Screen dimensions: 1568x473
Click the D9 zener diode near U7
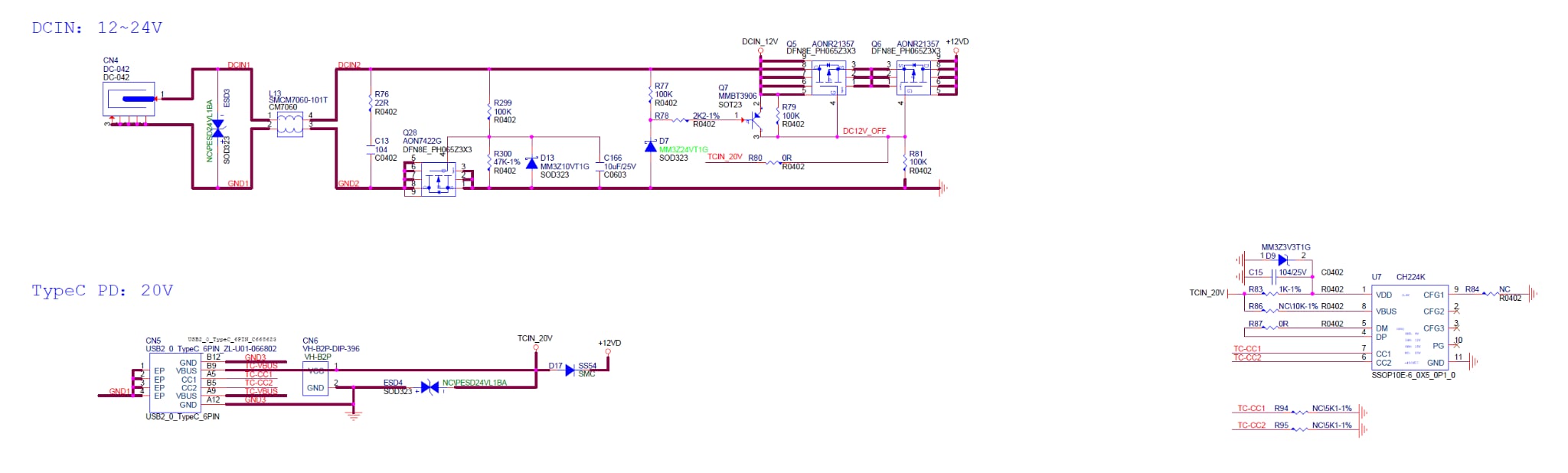point(1283,260)
